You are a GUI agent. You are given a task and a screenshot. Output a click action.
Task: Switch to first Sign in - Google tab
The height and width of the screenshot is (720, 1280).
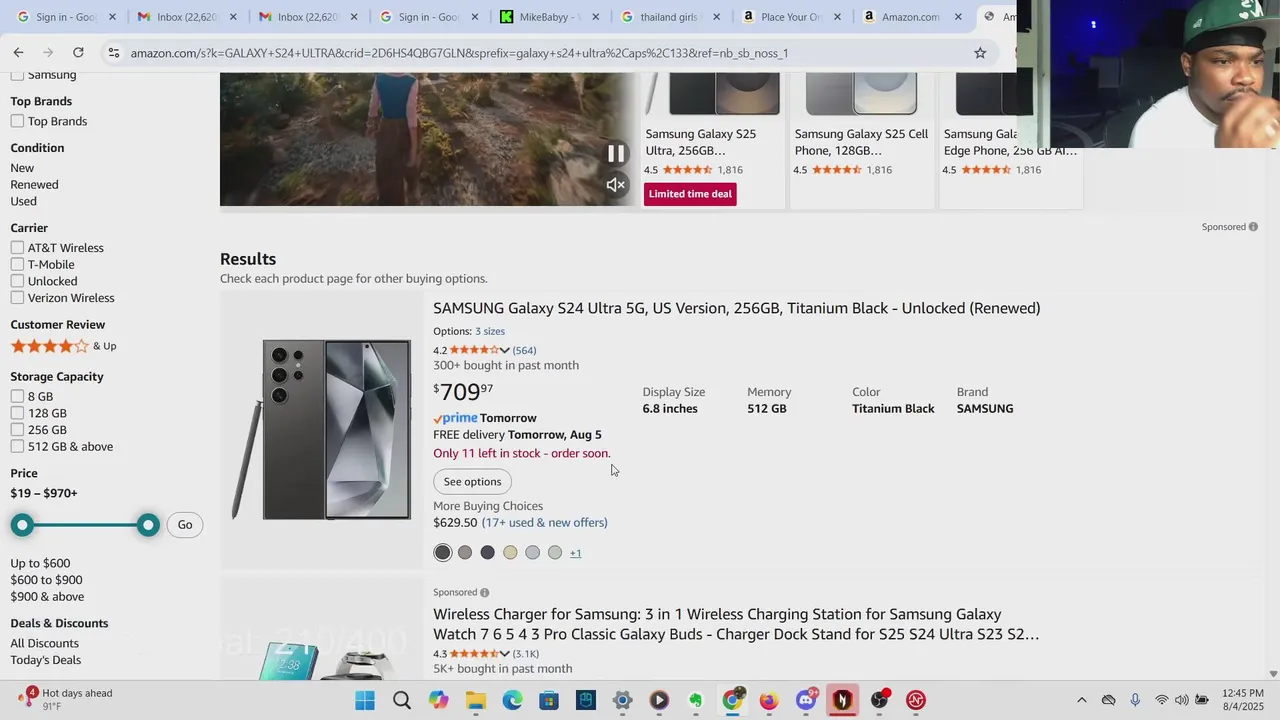click(x=65, y=17)
